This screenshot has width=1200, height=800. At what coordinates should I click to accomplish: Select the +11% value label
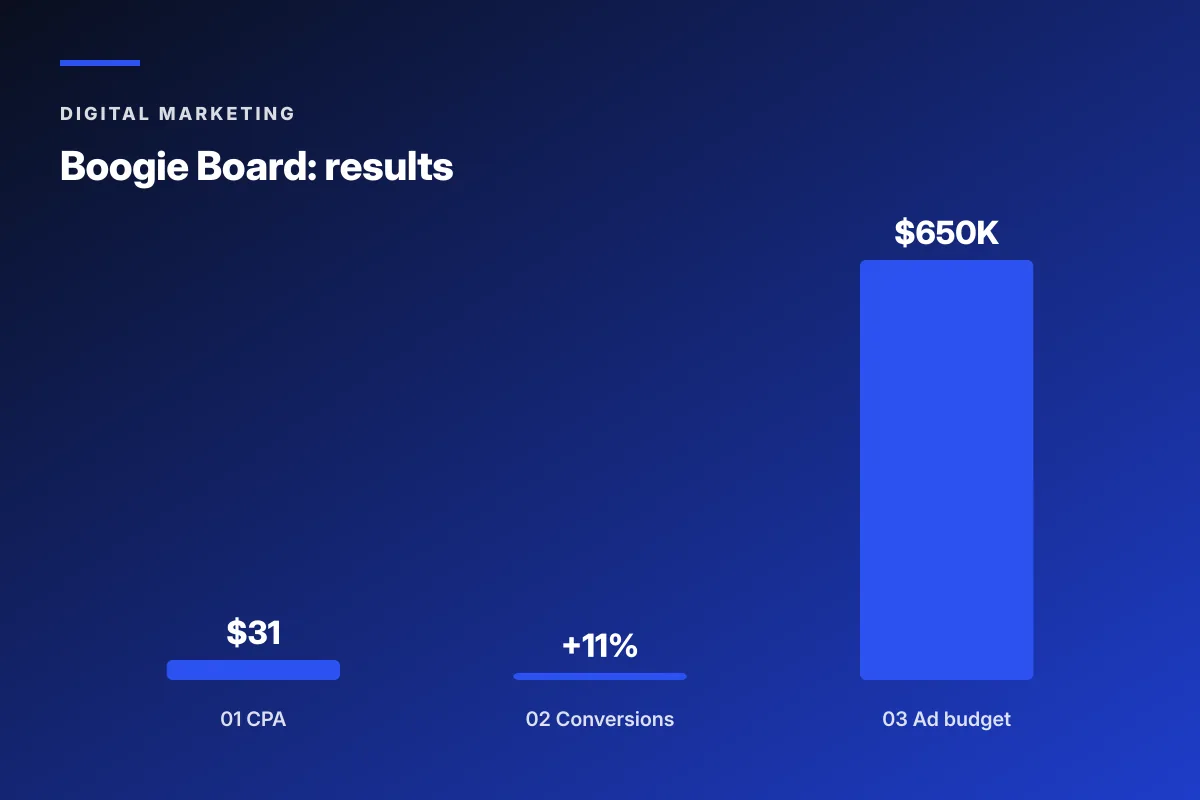click(x=600, y=646)
